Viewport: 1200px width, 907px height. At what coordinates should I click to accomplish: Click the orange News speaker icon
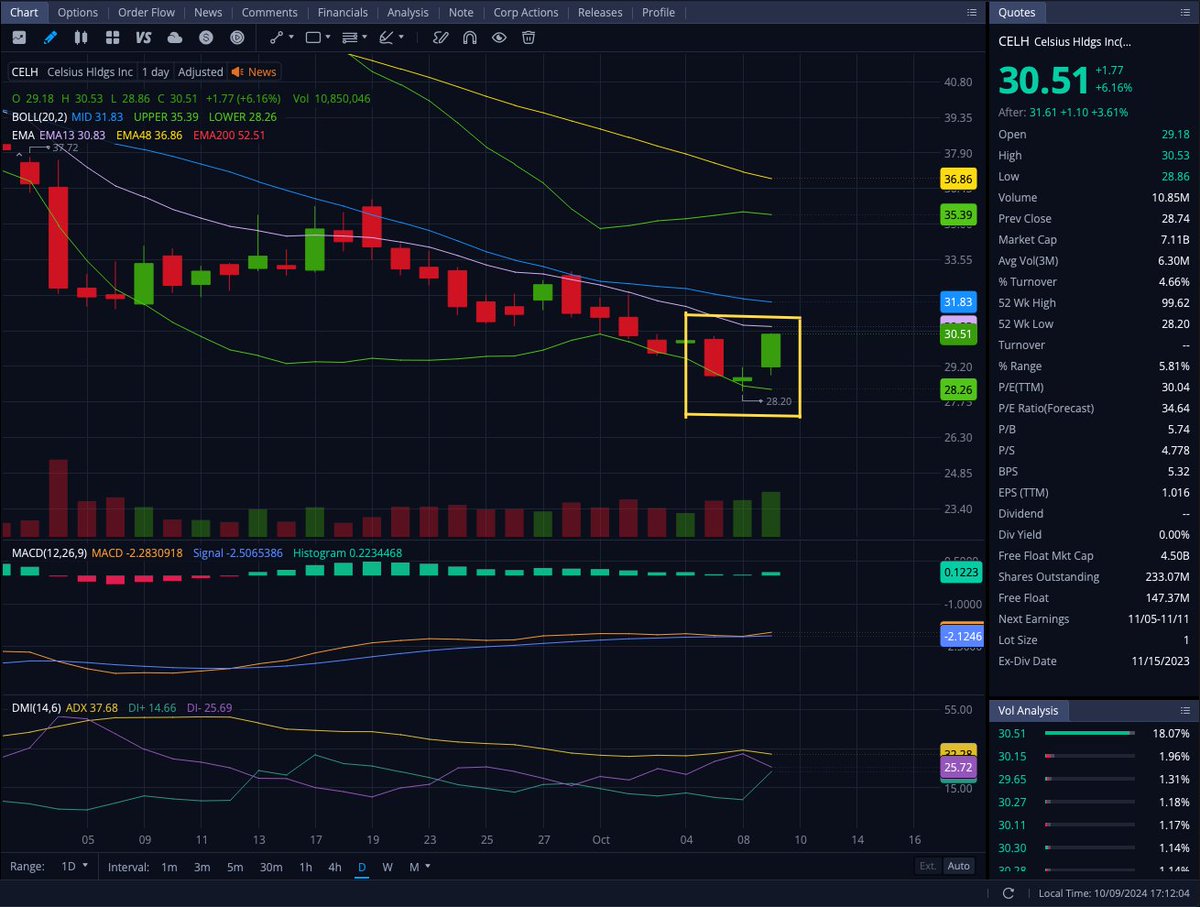pos(237,72)
